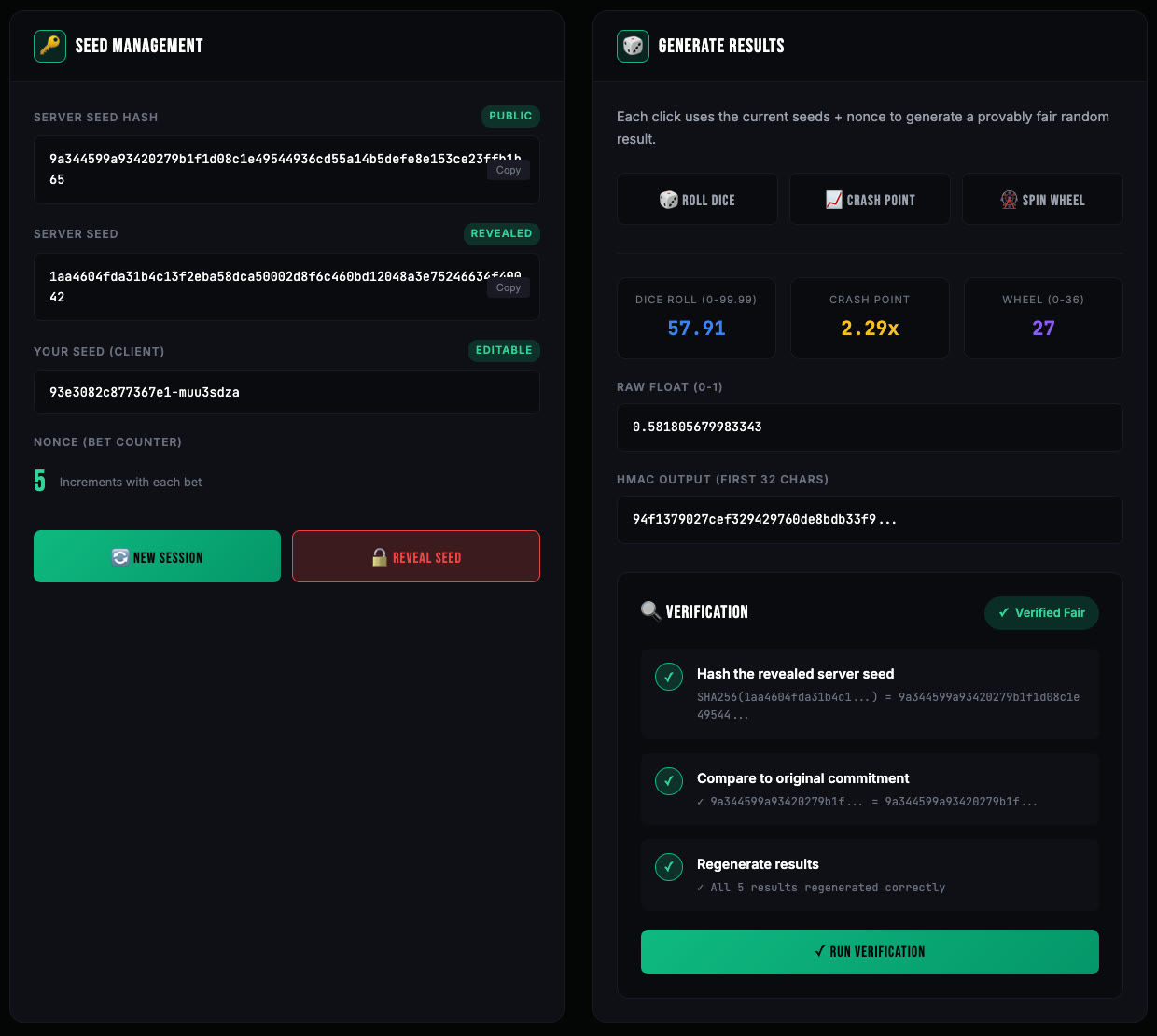Click the EDITABLE badge

click(x=504, y=350)
